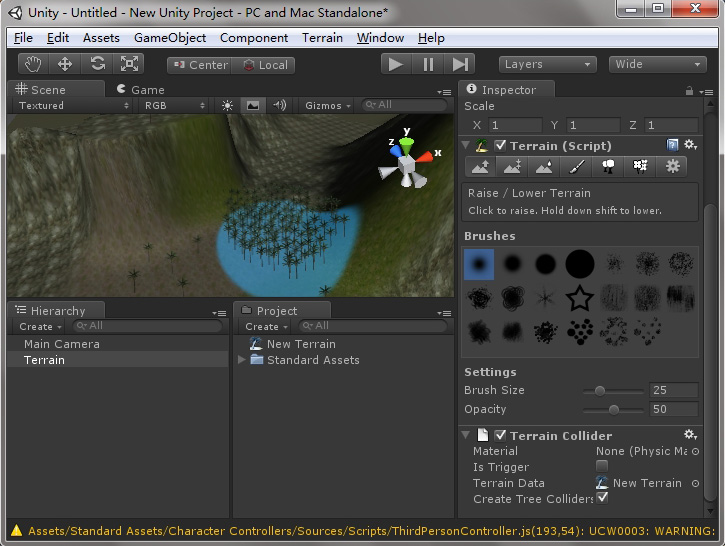725x546 pixels.
Task: Select the Place Trees terrain tool
Action: tap(608, 166)
